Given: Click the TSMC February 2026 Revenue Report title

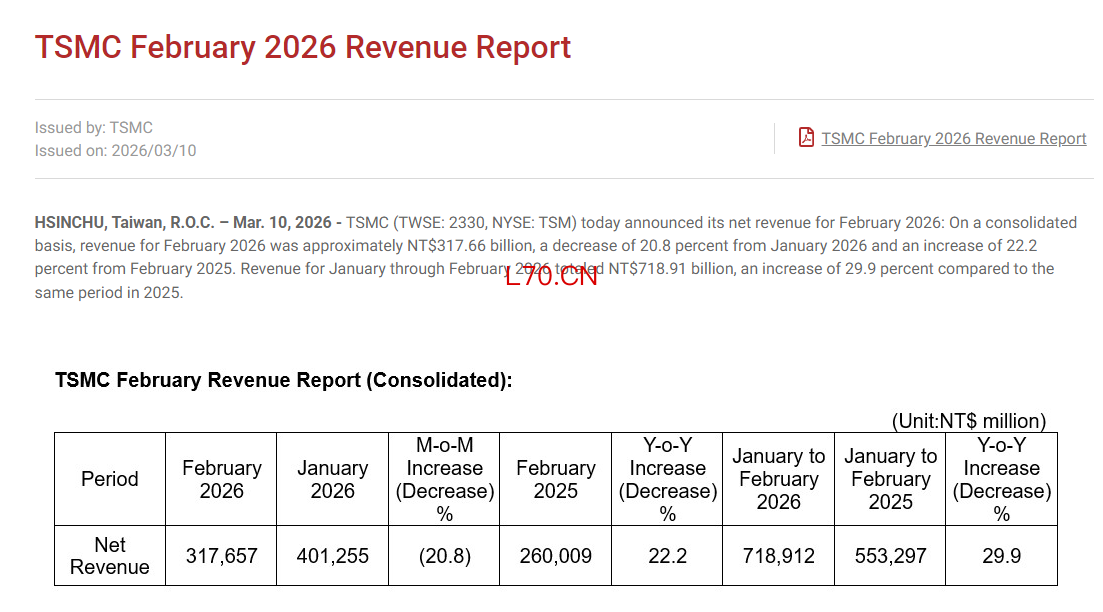Looking at the screenshot, I should pos(302,47).
